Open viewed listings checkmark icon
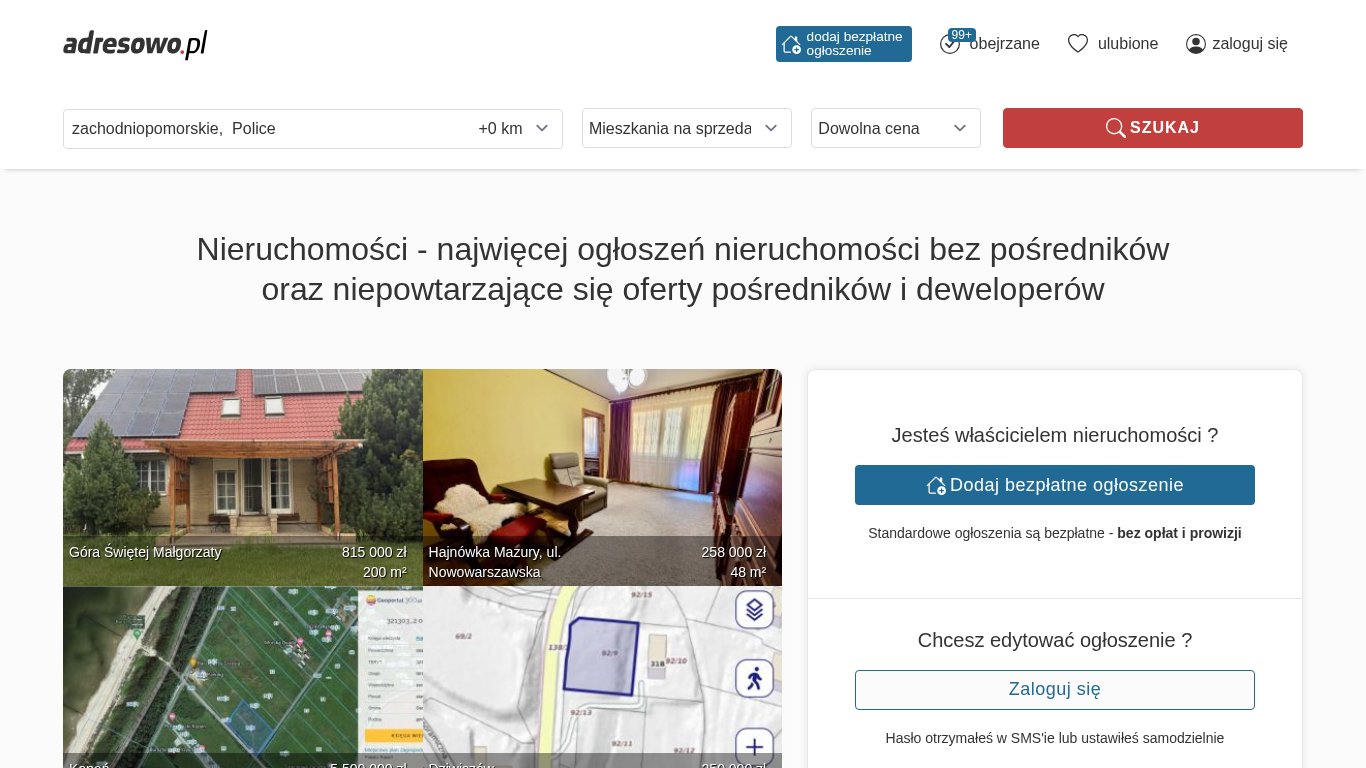Screen dimensions: 1366x768 [x=950, y=44]
